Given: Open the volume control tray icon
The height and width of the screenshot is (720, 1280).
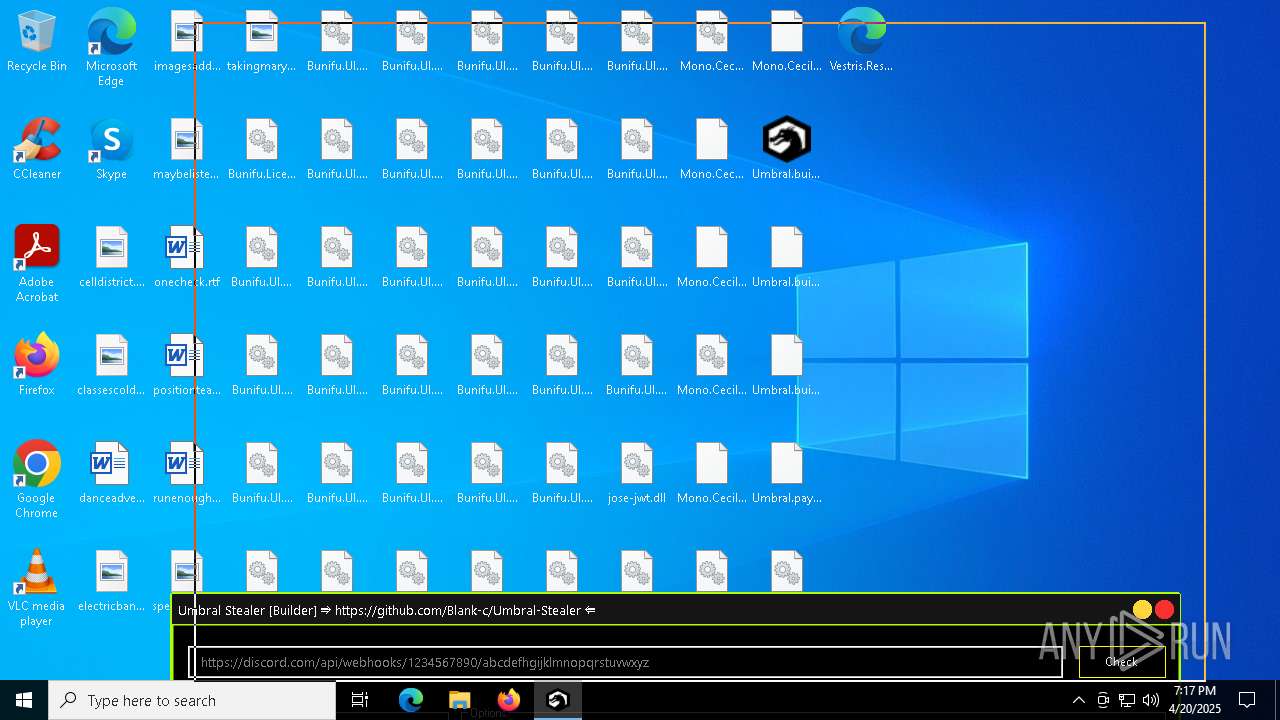Looking at the screenshot, I should [1151, 700].
